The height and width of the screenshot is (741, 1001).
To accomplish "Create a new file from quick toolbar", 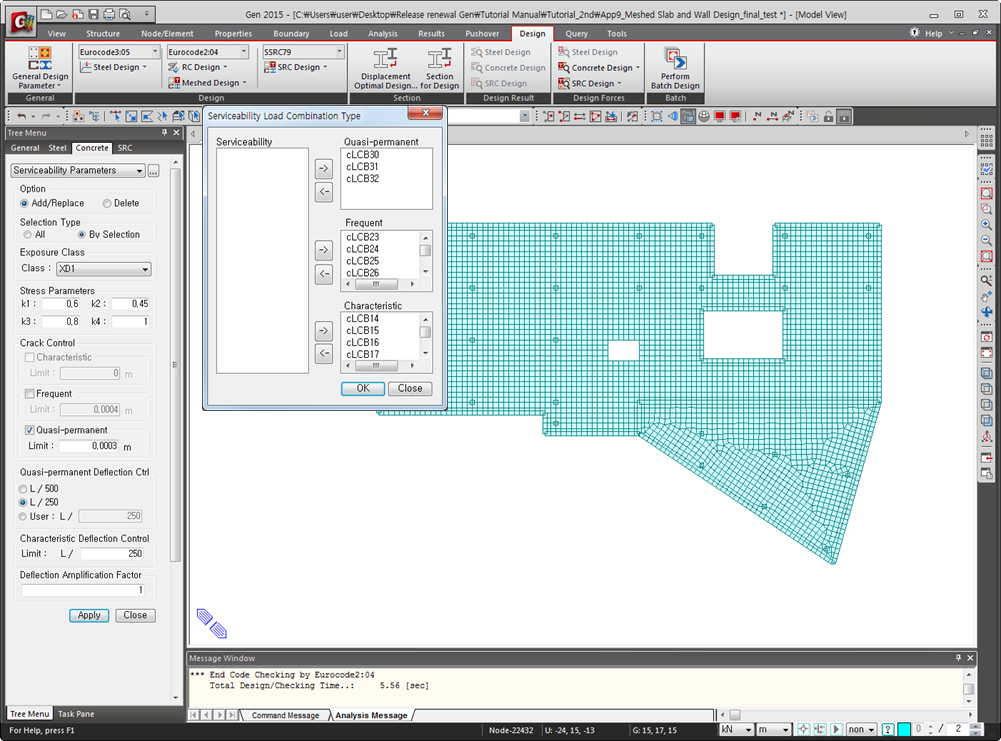I will 47,14.
